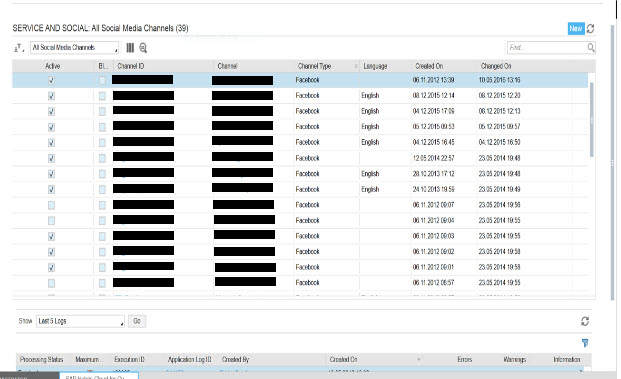The height and width of the screenshot is (379, 621).
Task: Check BL. box for row created 04.12.2015 16:45
Action: pos(102,143)
